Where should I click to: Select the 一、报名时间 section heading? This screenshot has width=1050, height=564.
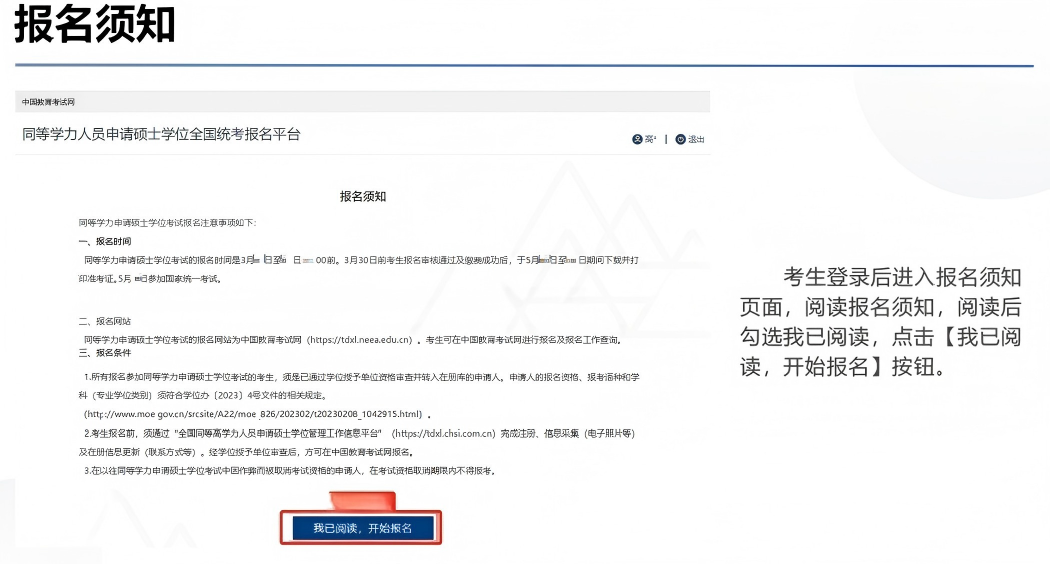104,242
